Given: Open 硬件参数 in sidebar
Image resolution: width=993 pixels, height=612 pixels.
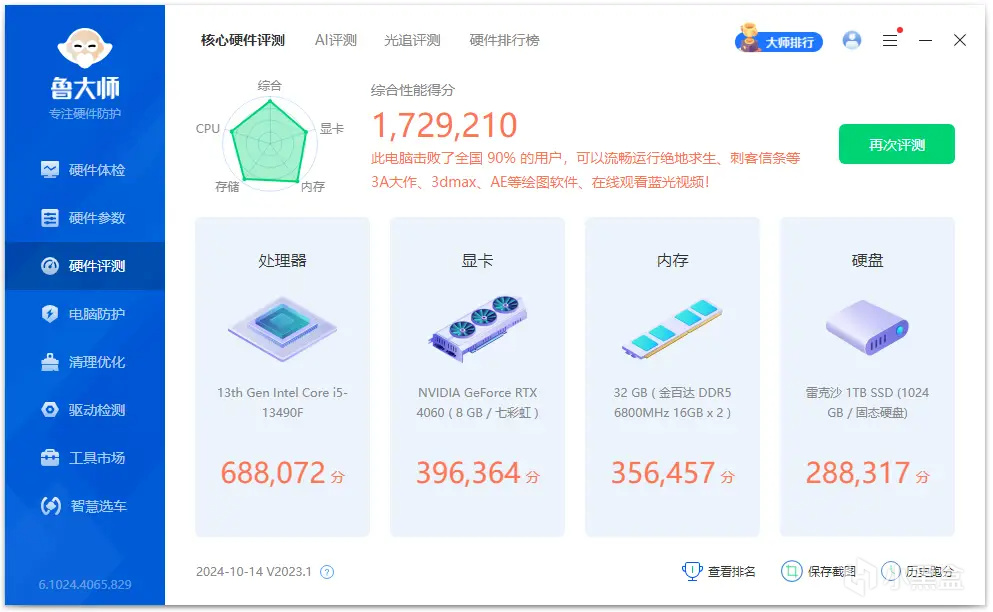Looking at the screenshot, I should pyautogui.click(x=84, y=218).
